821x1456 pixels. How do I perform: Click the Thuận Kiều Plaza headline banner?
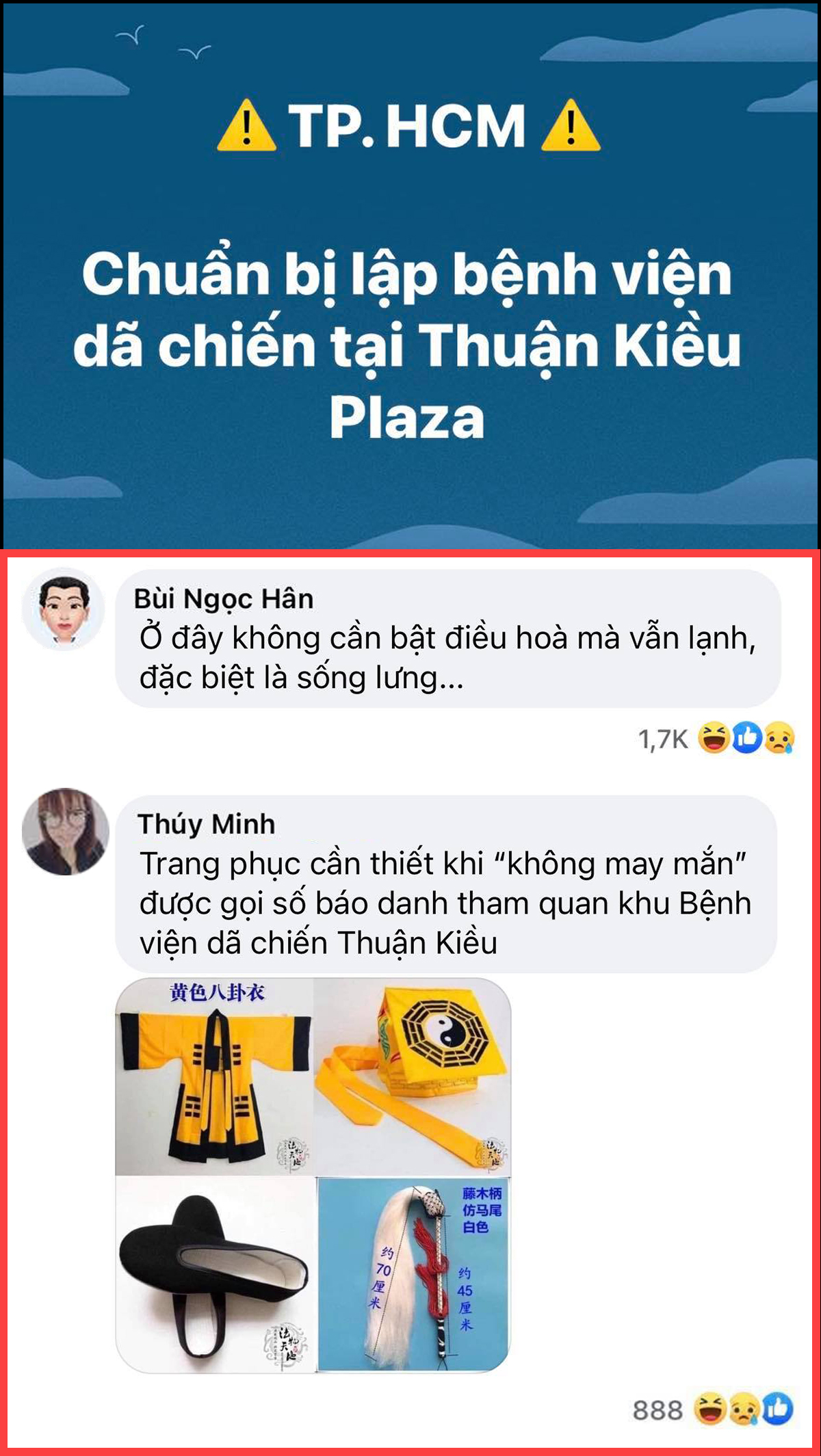pyautogui.click(x=410, y=276)
